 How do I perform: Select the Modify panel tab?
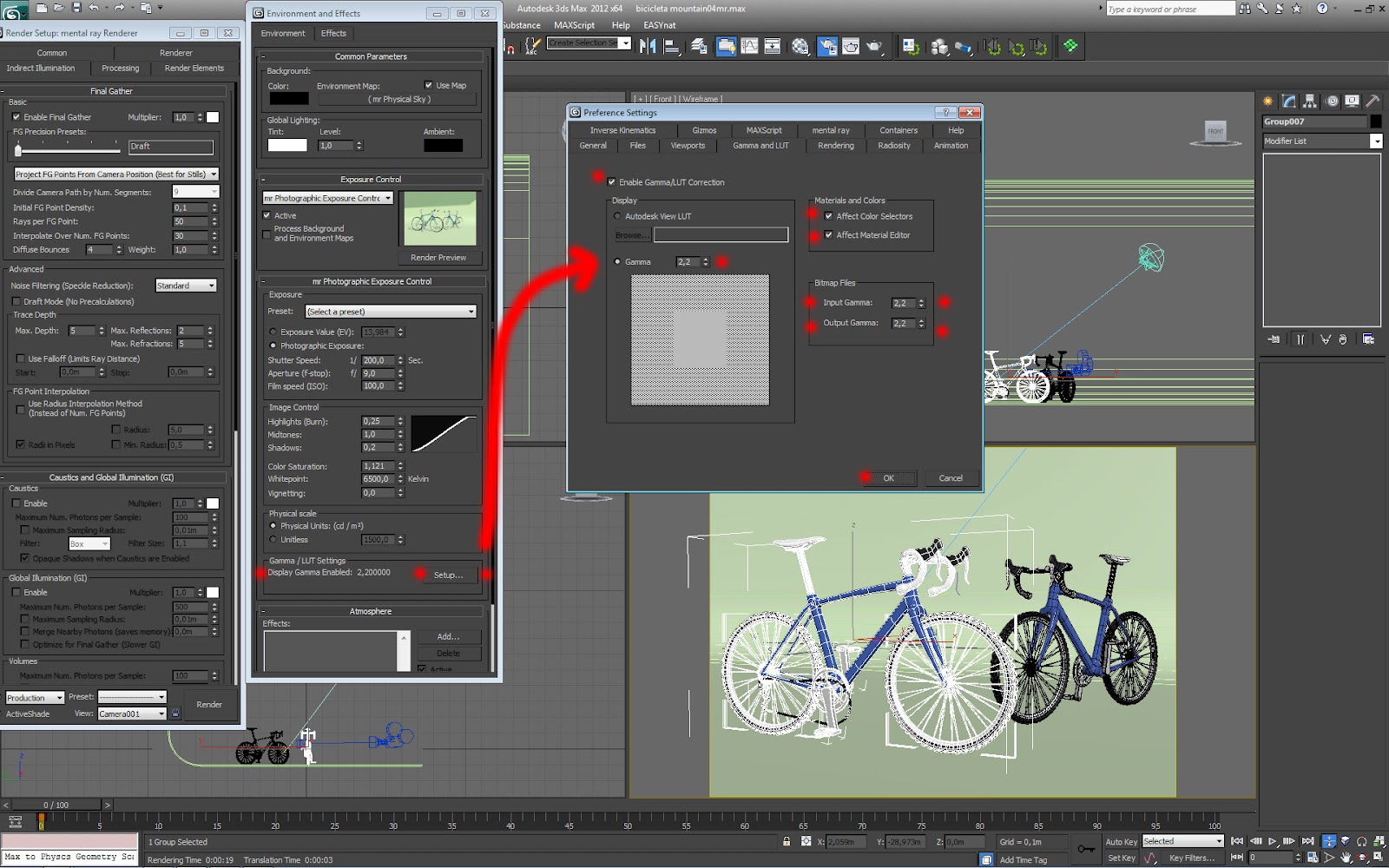click(x=1288, y=102)
